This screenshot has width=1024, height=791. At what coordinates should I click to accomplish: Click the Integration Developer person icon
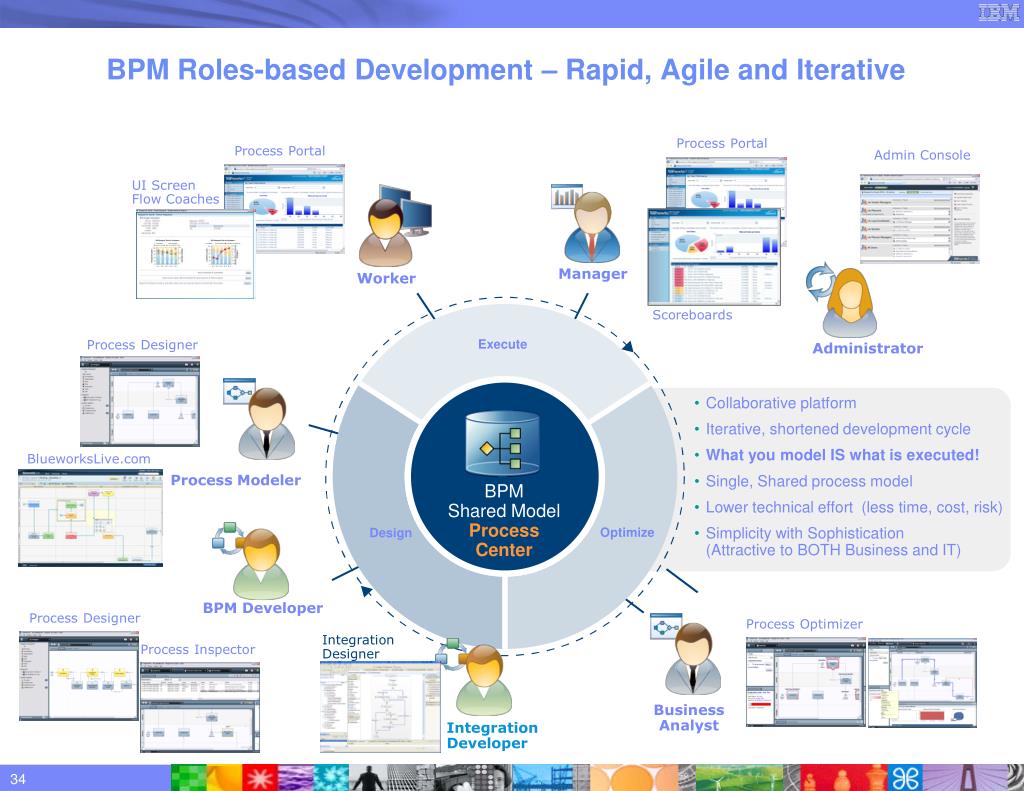click(x=483, y=680)
